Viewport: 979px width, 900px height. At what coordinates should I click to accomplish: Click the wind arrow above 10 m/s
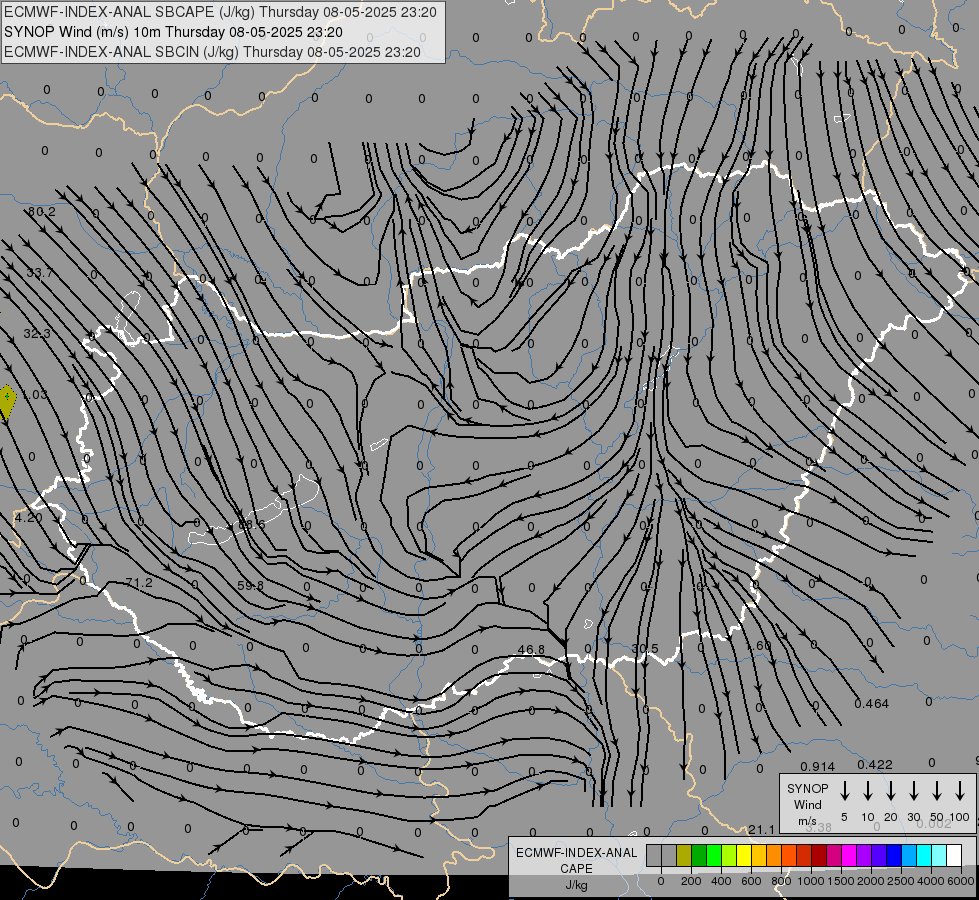867,791
